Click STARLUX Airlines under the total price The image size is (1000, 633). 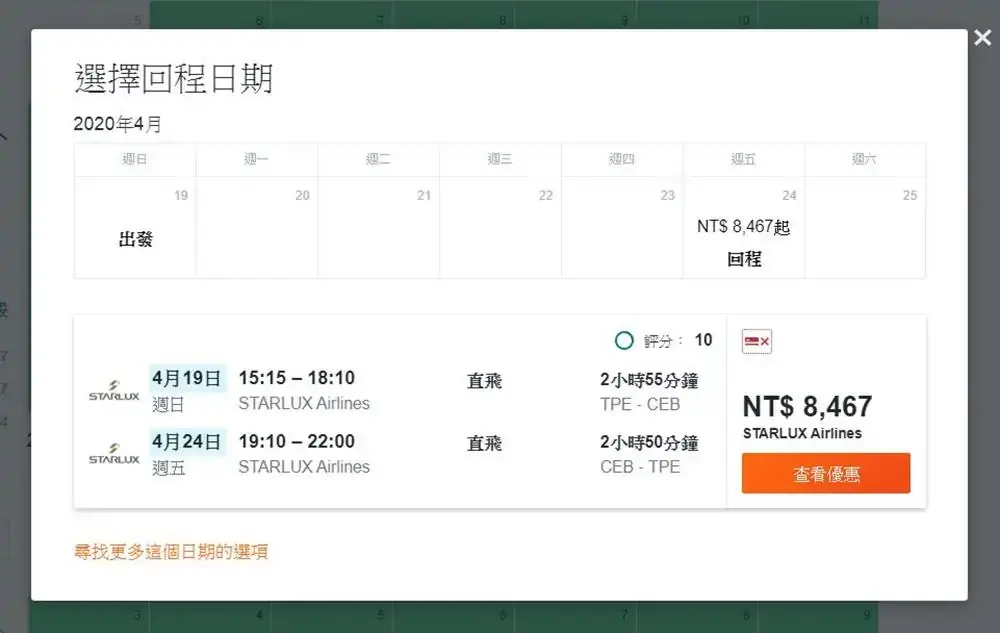coord(802,433)
